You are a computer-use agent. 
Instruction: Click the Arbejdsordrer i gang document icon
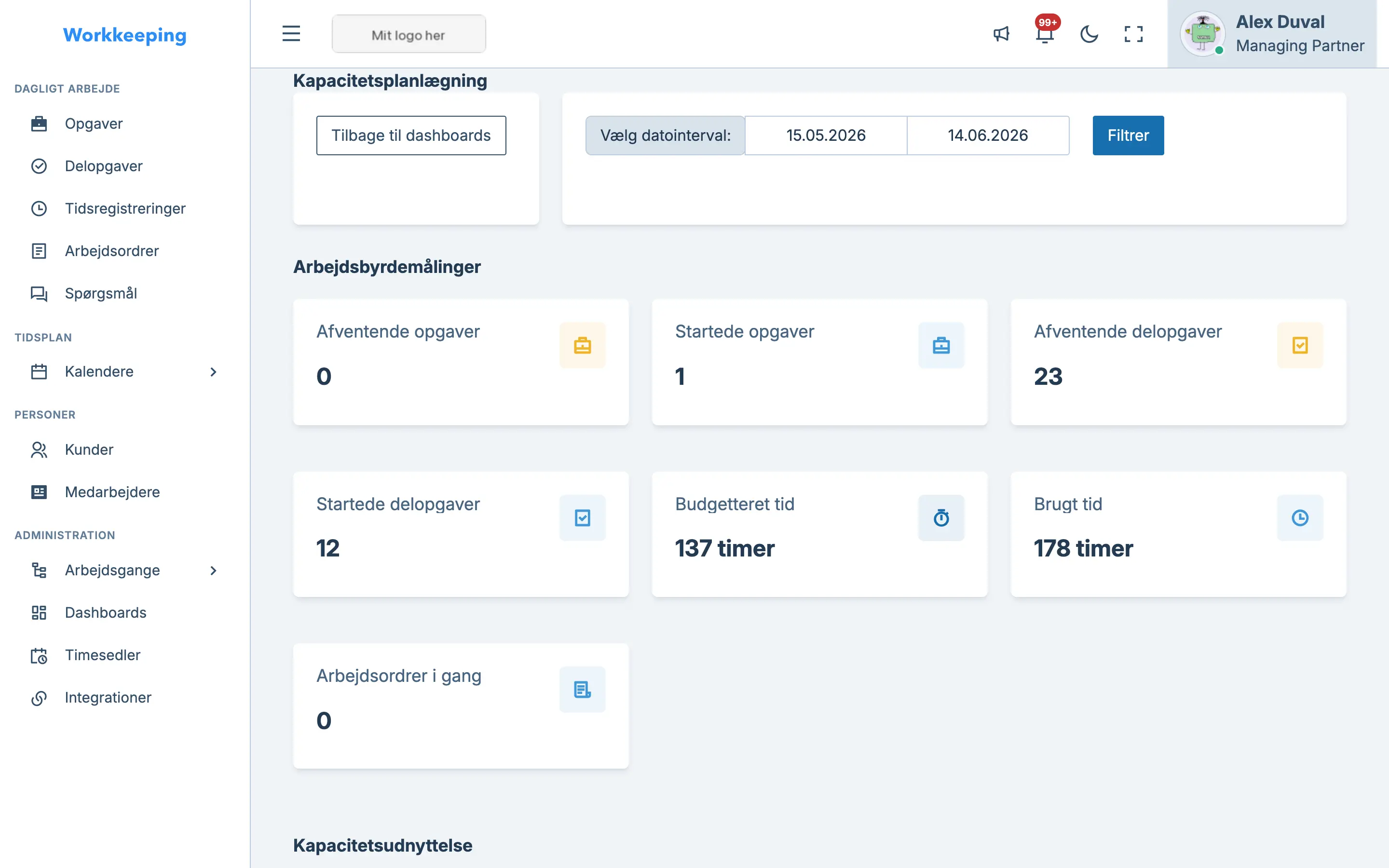point(582,690)
